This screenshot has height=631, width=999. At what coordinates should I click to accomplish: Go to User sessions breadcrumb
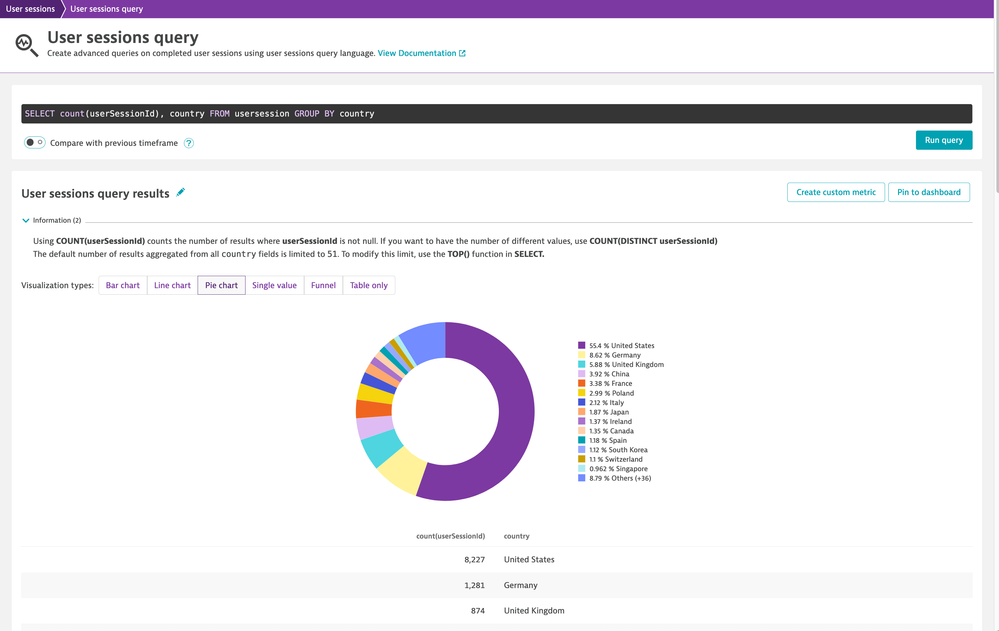(x=30, y=9)
